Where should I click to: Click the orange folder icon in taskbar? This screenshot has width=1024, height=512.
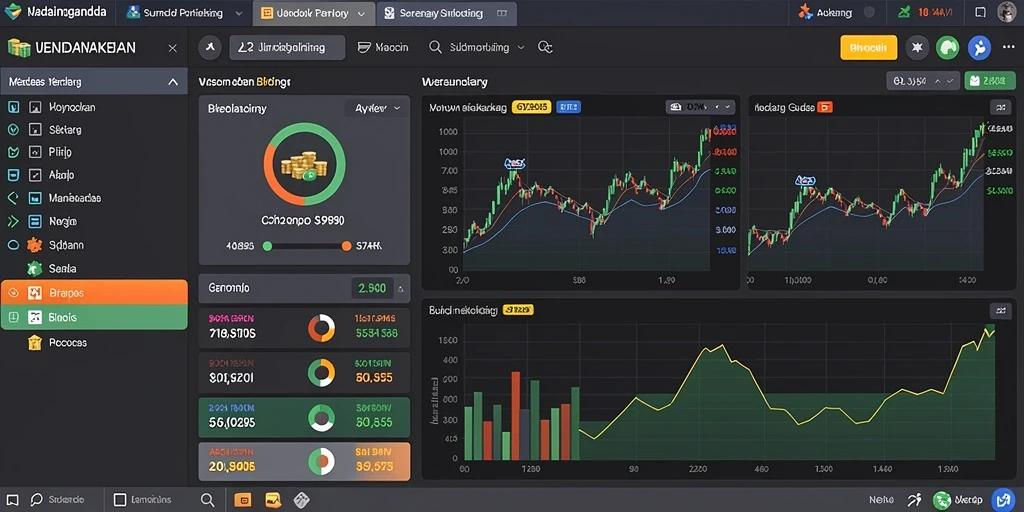242,500
